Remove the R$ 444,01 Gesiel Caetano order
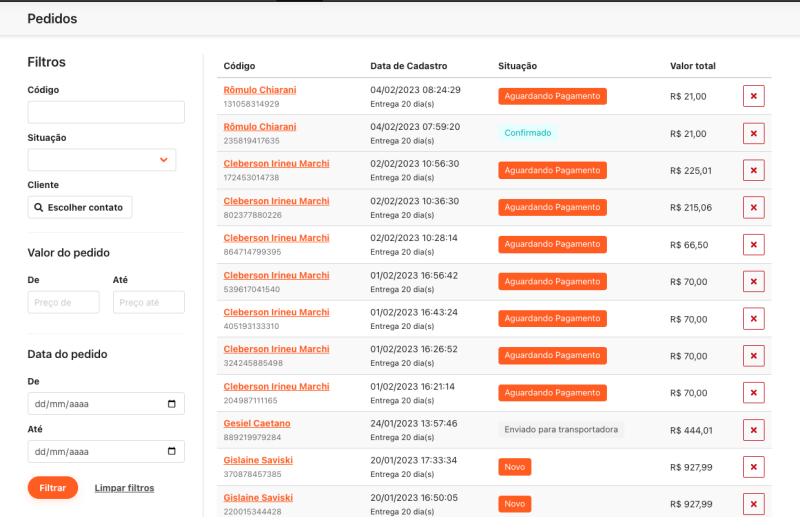 753,430
